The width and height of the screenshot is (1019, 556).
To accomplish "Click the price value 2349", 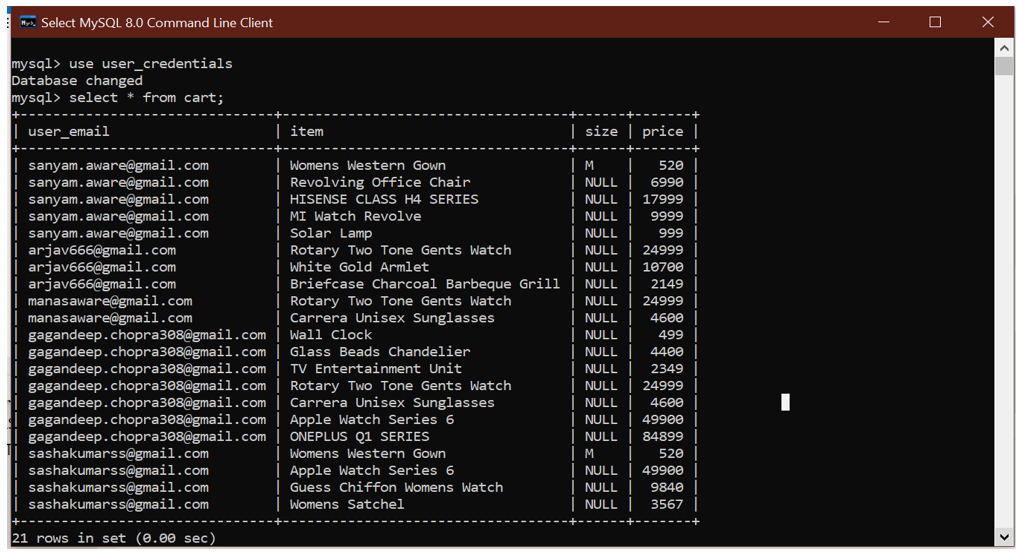I will tap(667, 368).
